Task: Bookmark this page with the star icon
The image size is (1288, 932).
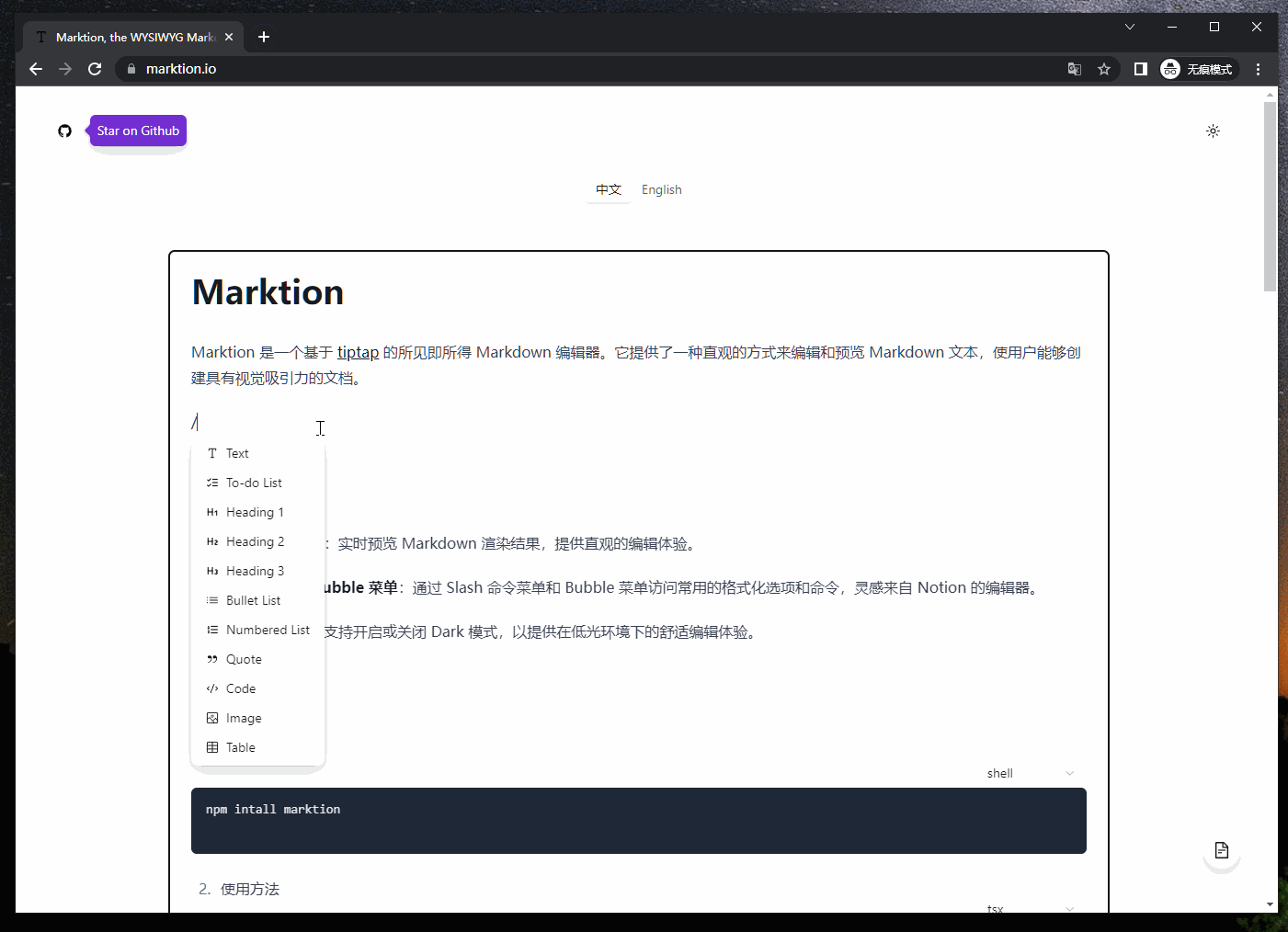Action: click(1104, 69)
